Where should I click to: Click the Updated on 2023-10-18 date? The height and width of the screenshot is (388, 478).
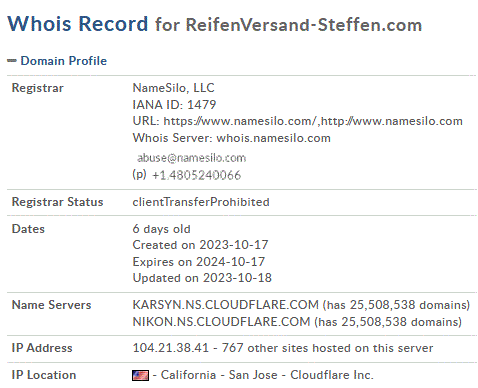202,278
